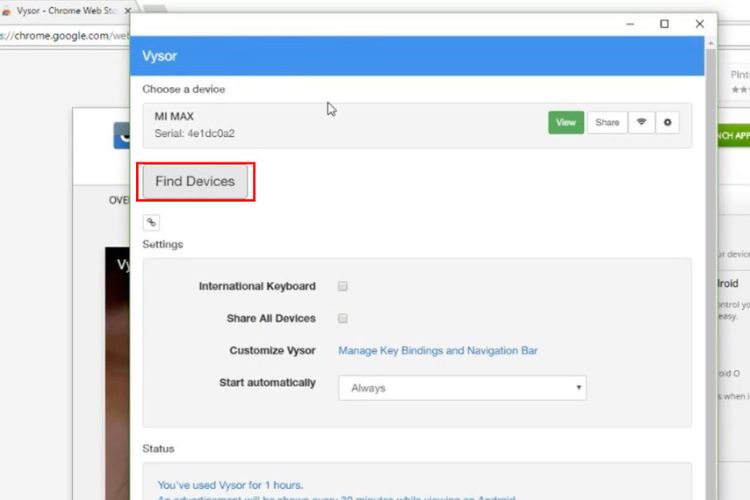750x500 pixels.
Task: Click the Vysor window vertical scrollbar
Action: pyautogui.click(x=711, y=273)
